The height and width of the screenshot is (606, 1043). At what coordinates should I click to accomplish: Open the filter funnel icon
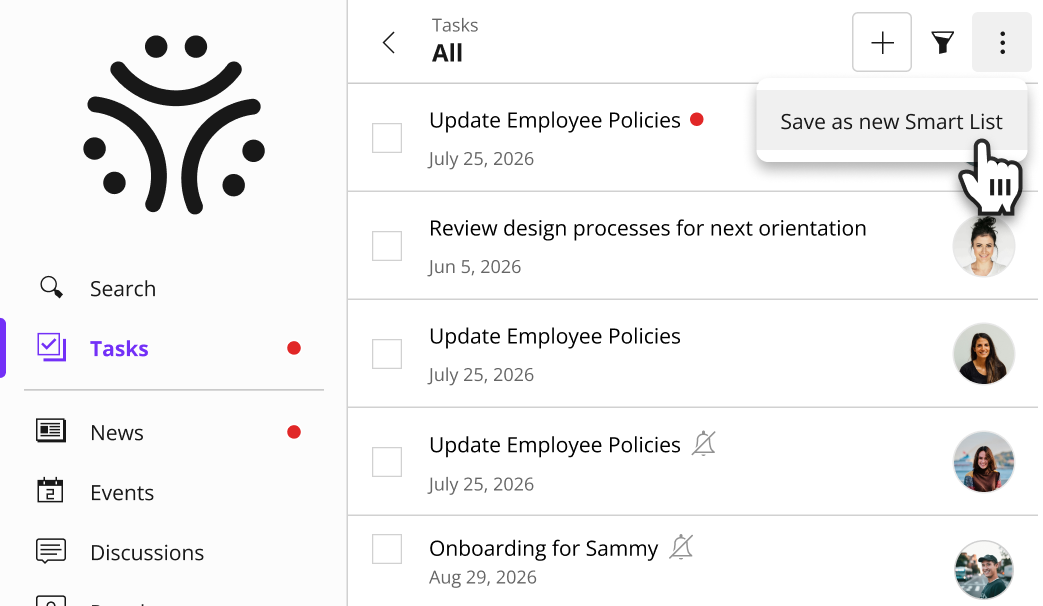click(942, 43)
